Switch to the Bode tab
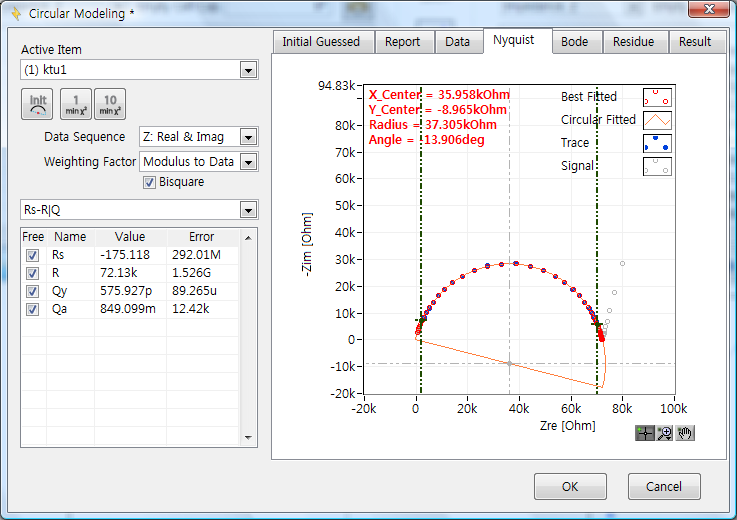 pos(574,42)
